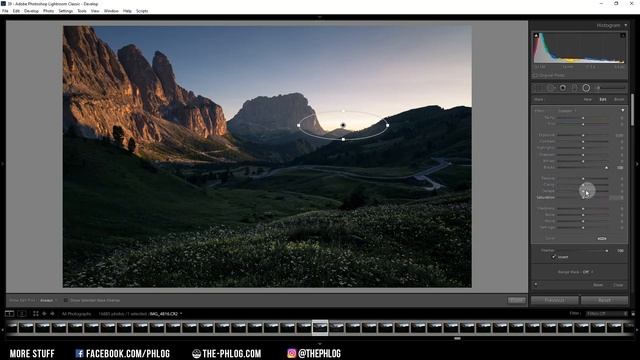Open filmstrip Filter dropdown
The width and height of the screenshot is (640, 360).
click(606, 313)
